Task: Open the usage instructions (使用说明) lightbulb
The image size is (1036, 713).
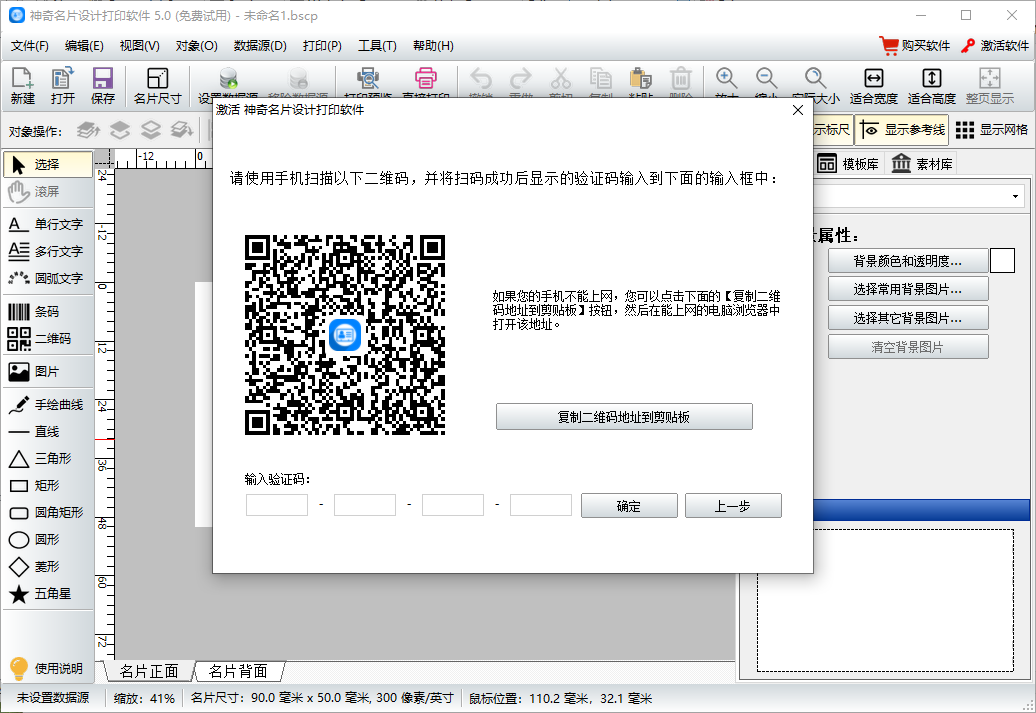Action: pos(46,669)
